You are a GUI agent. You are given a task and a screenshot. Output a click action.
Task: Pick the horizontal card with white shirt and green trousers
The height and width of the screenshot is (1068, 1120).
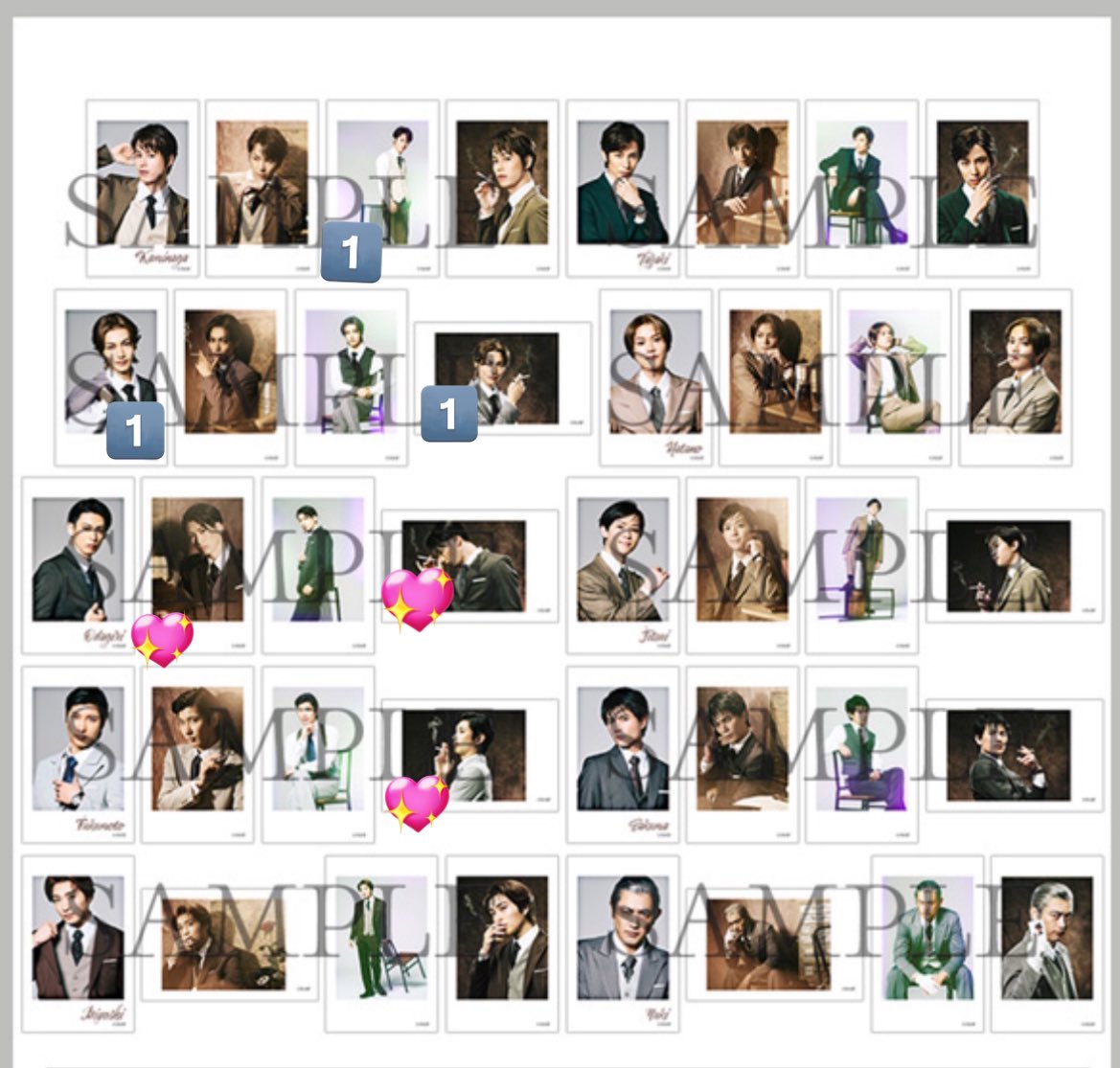[x=383, y=189]
